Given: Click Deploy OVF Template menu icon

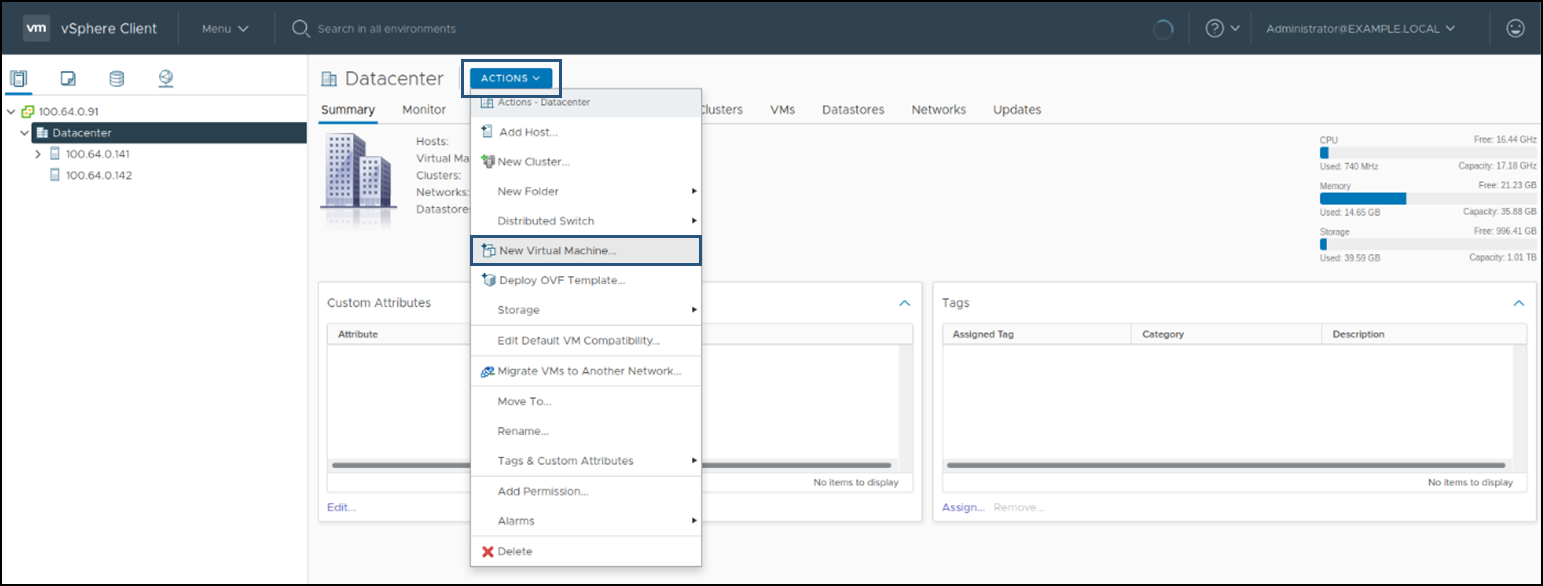Looking at the screenshot, I should click(x=488, y=280).
